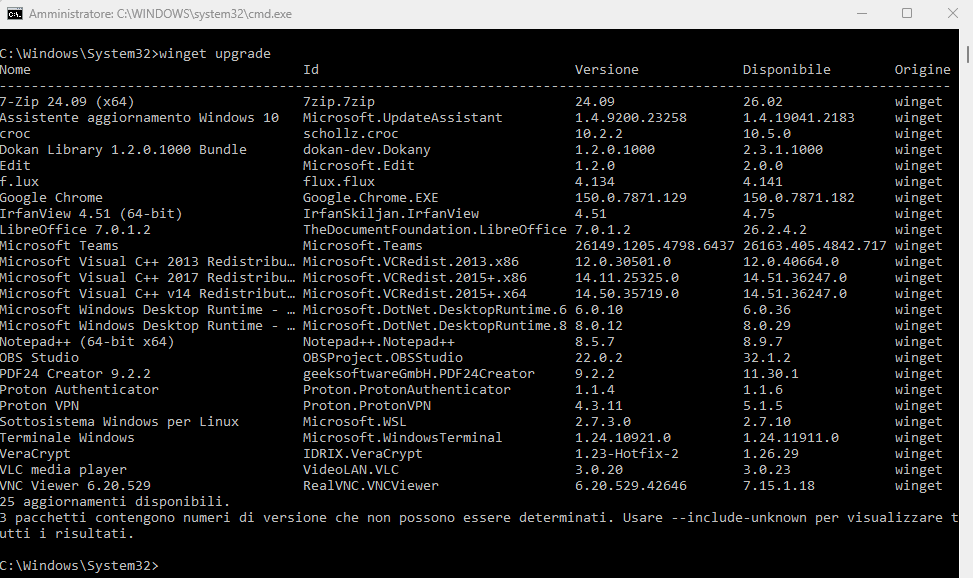Click 'Notepad++ (64-bit x64)' name
Screen dimensions: 973x578
point(87,342)
